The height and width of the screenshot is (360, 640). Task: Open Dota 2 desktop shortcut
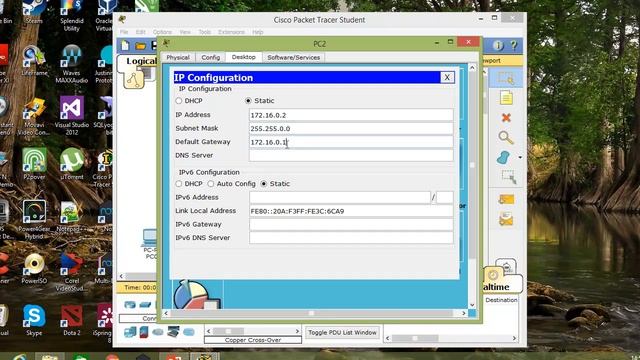(x=71, y=320)
